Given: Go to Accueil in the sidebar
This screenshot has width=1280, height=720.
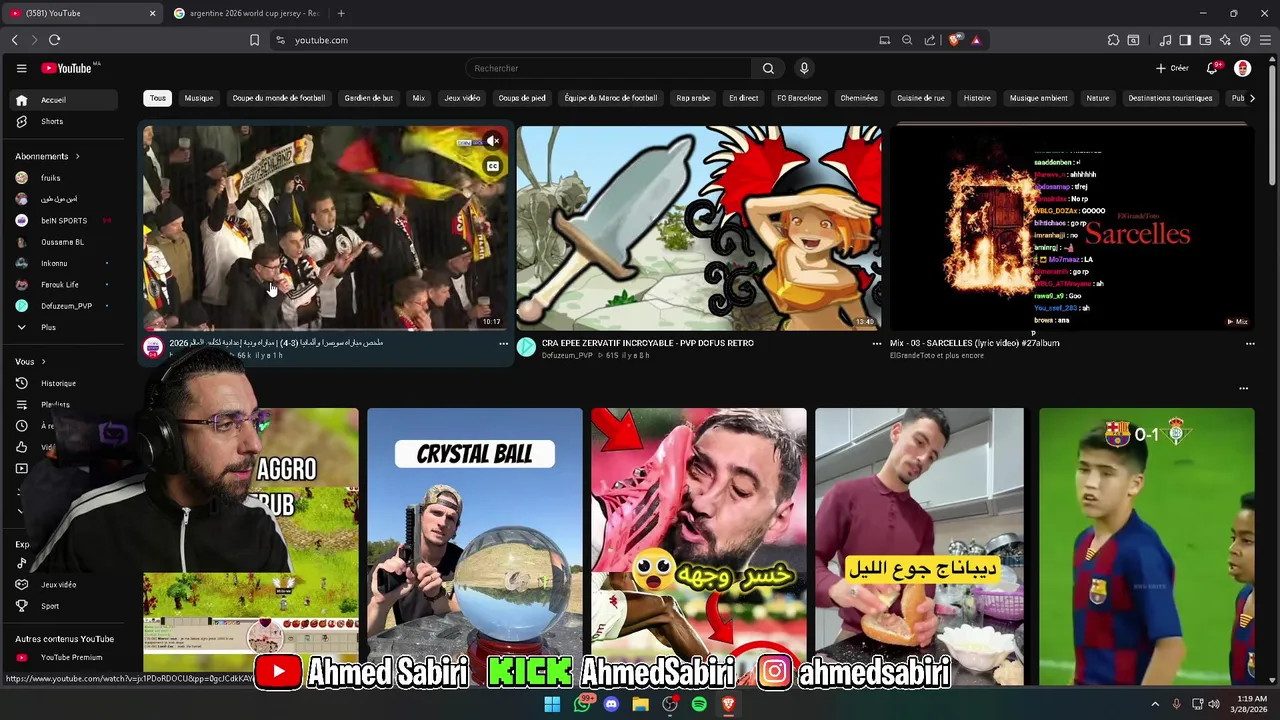Looking at the screenshot, I should coord(62,100).
